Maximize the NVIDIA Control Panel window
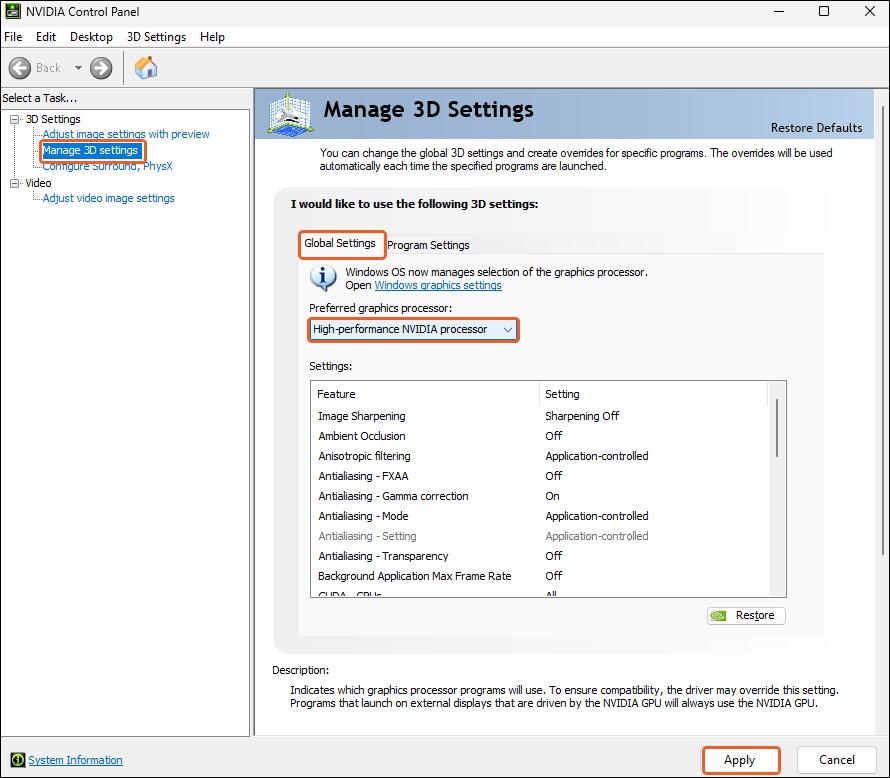890x778 pixels. tap(824, 11)
